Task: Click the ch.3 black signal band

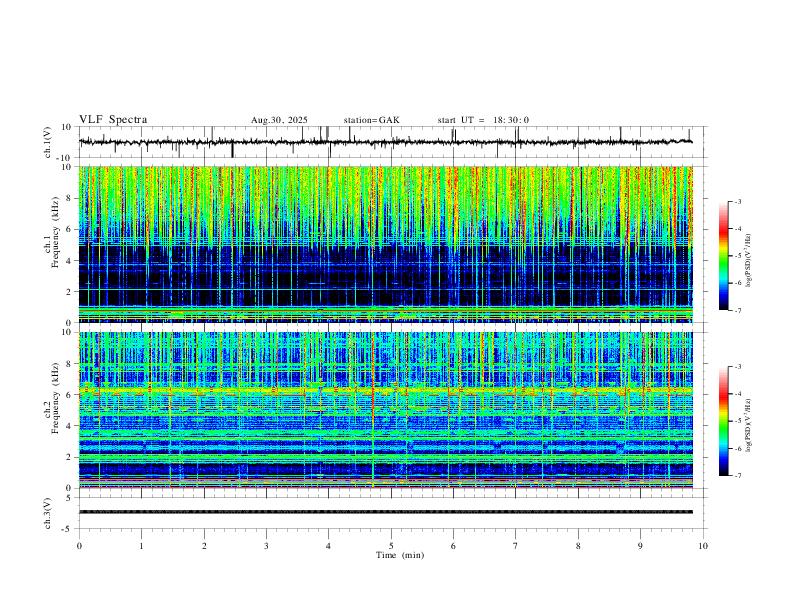Action: [386, 512]
